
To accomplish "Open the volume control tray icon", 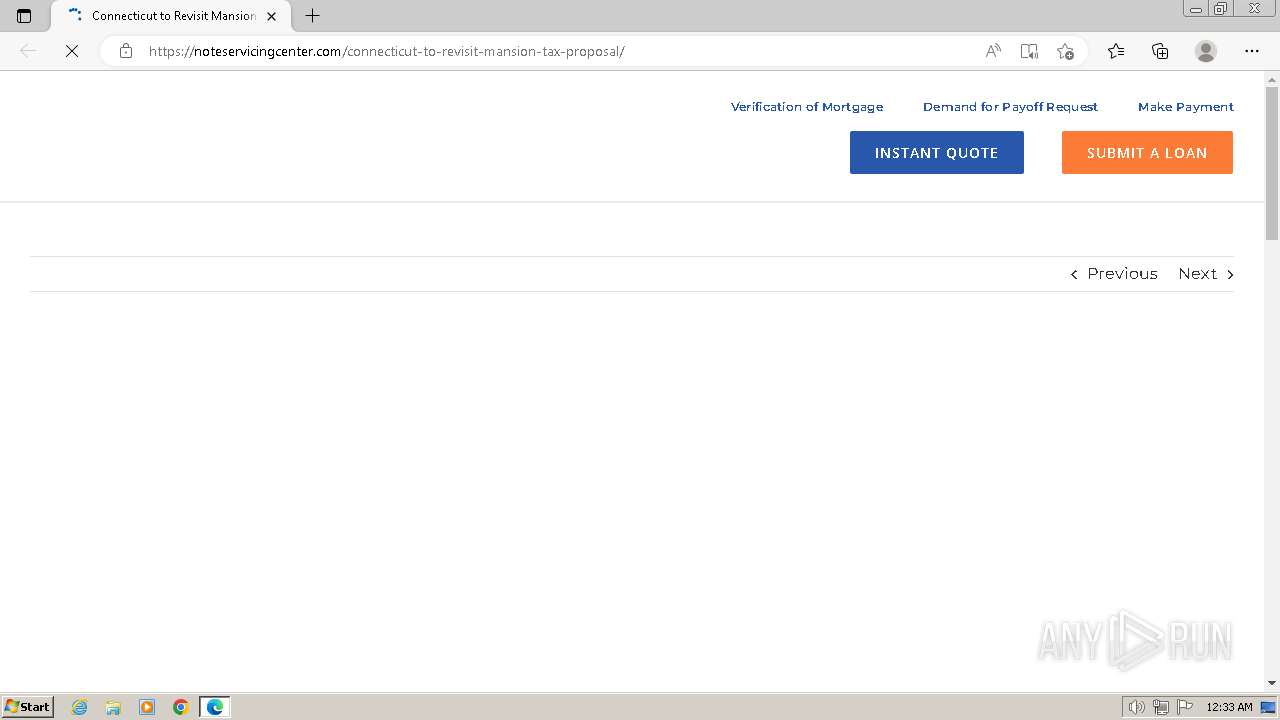I will pos(1136,707).
